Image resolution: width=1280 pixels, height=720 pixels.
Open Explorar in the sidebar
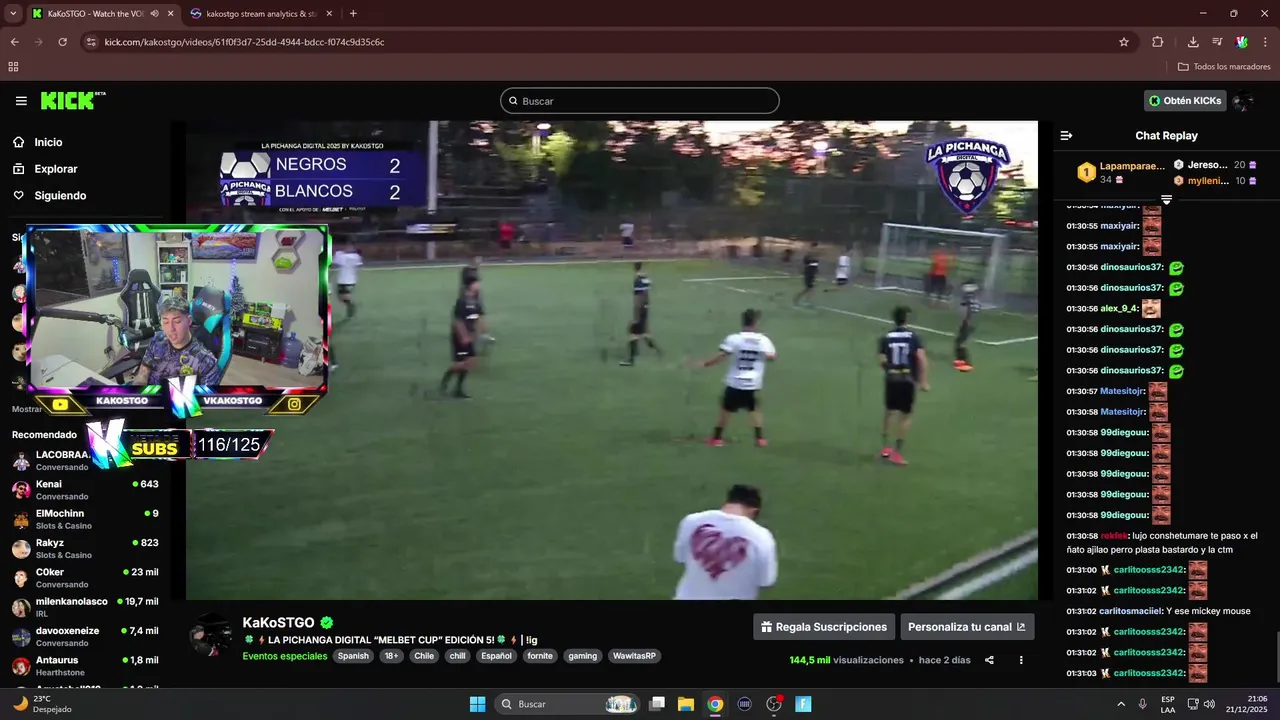point(55,169)
